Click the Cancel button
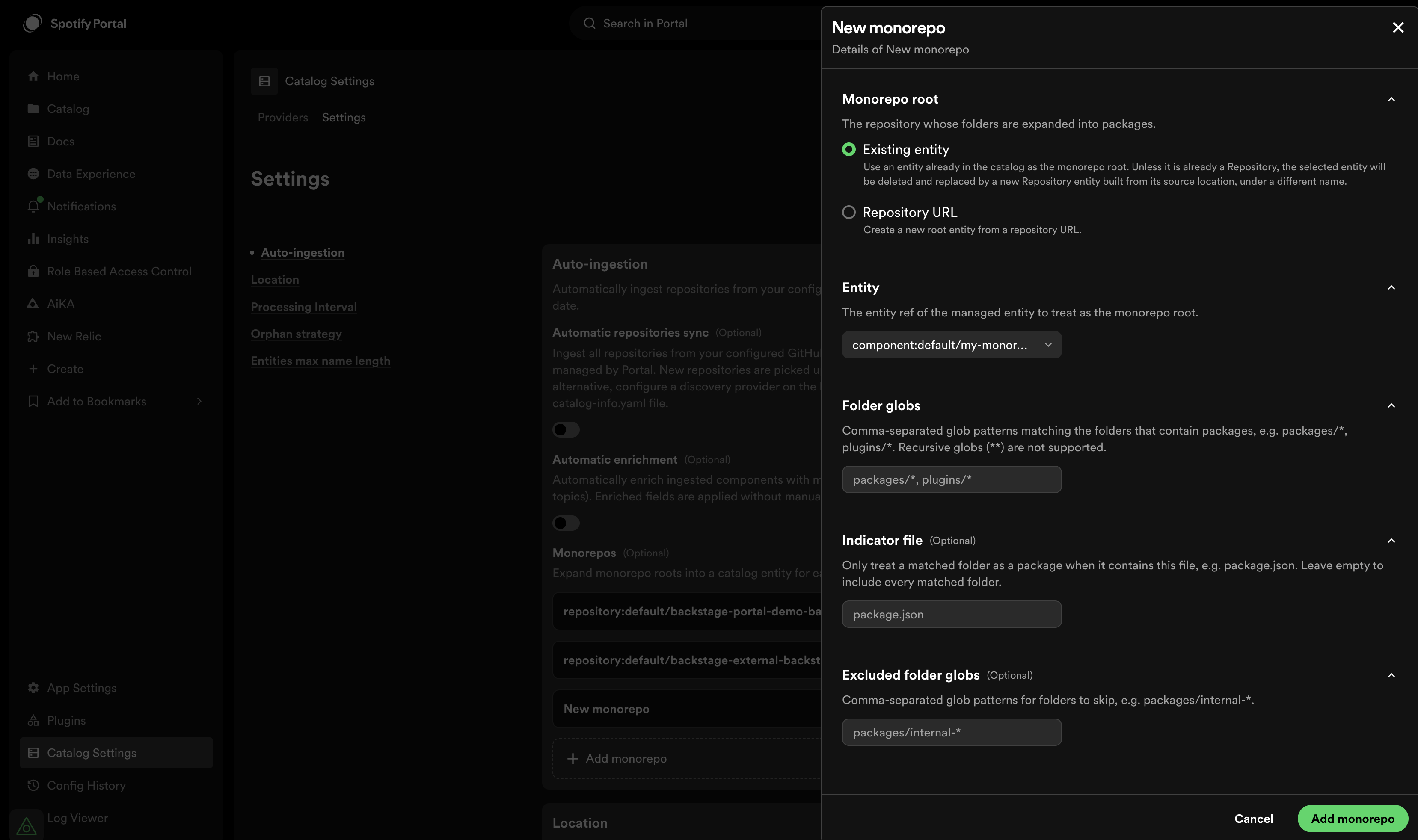Image resolution: width=1418 pixels, height=840 pixels. [1254, 819]
